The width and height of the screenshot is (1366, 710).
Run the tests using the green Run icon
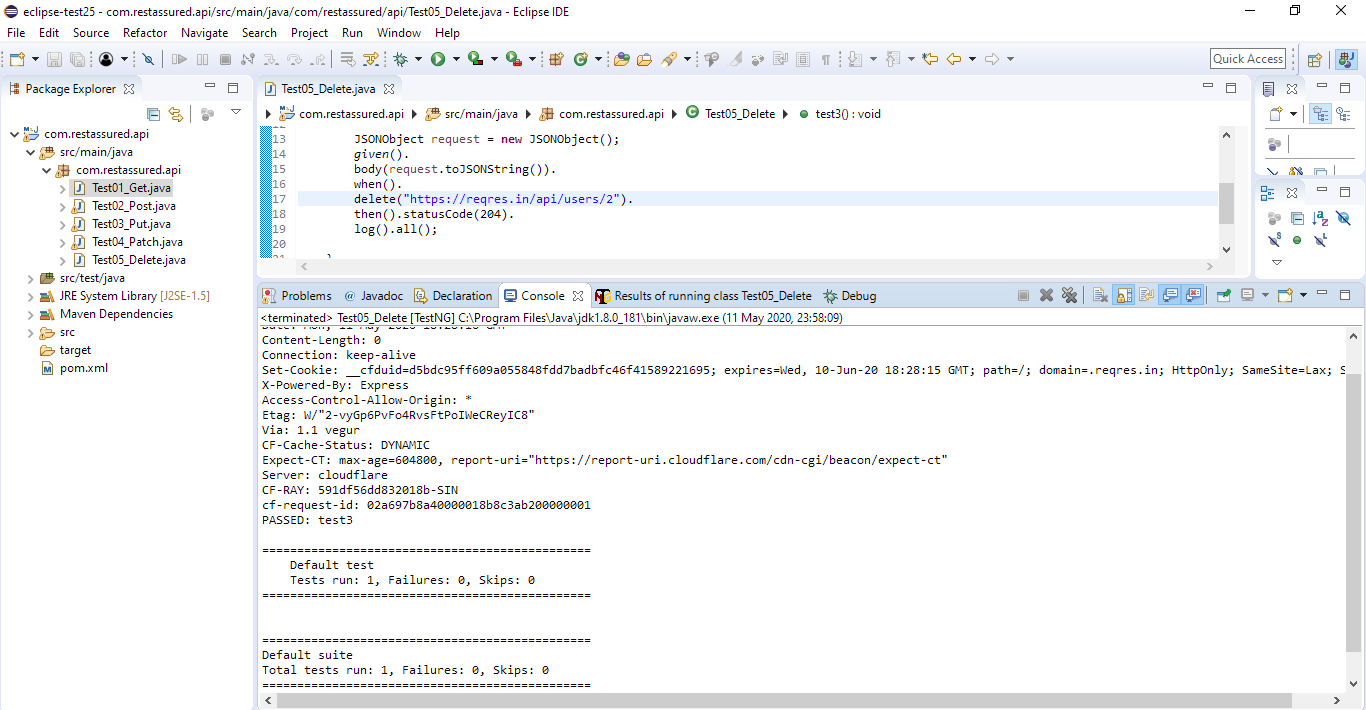click(x=438, y=58)
